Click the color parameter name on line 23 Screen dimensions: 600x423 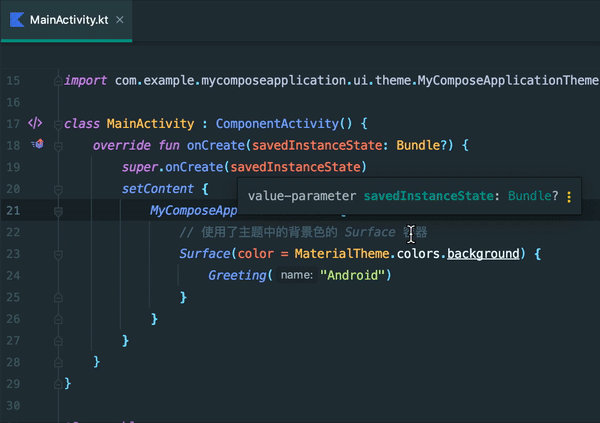tap(256, 254)
